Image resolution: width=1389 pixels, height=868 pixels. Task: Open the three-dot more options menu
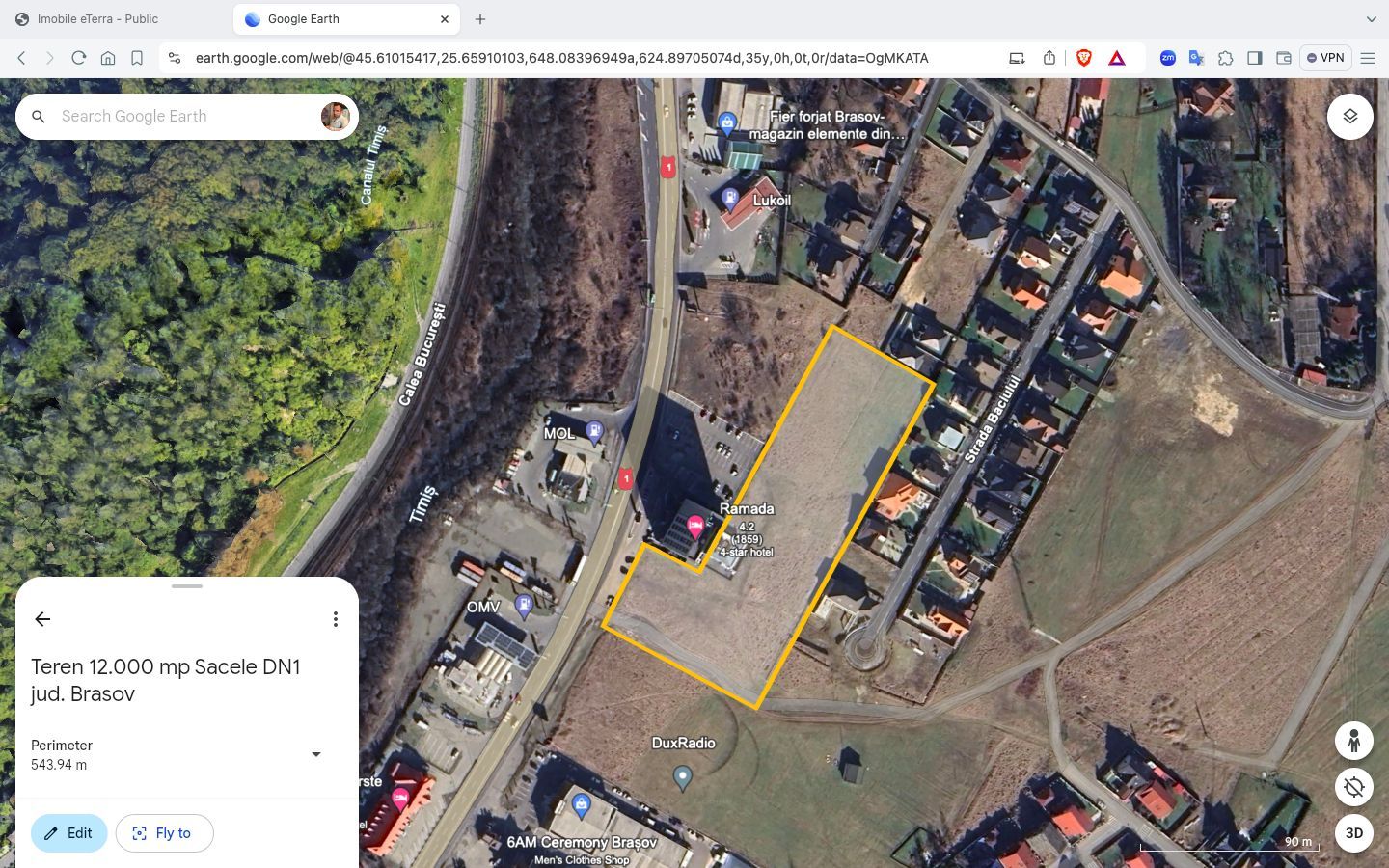click(x=335, y=619)
